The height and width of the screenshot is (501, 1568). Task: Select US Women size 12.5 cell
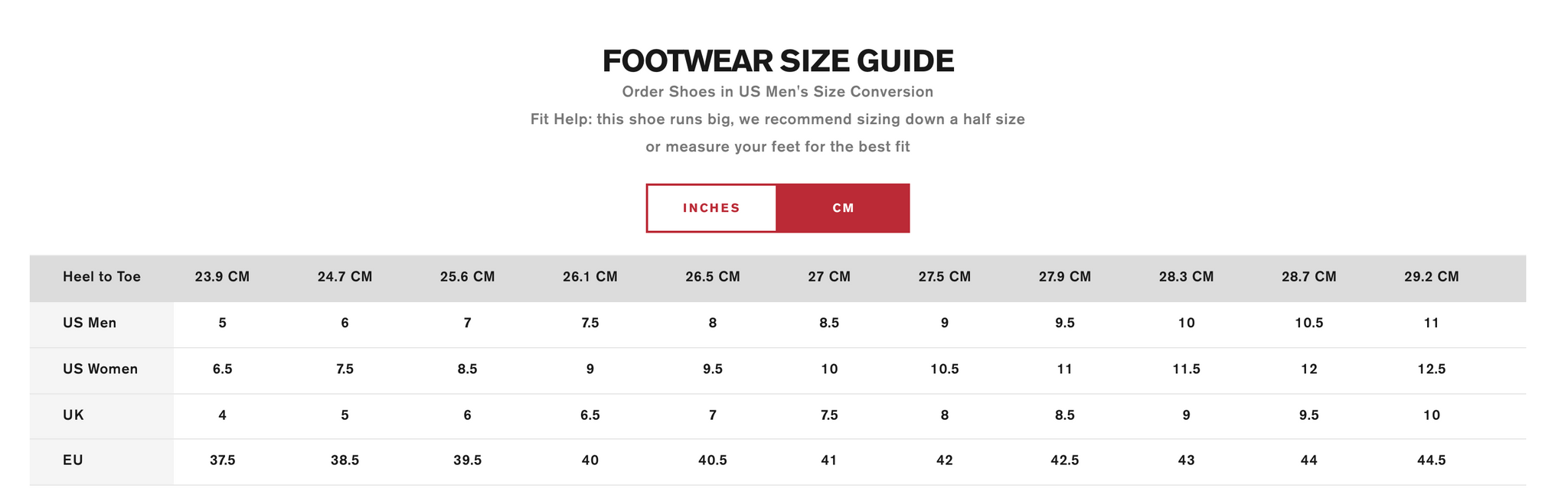[1431, 369]
